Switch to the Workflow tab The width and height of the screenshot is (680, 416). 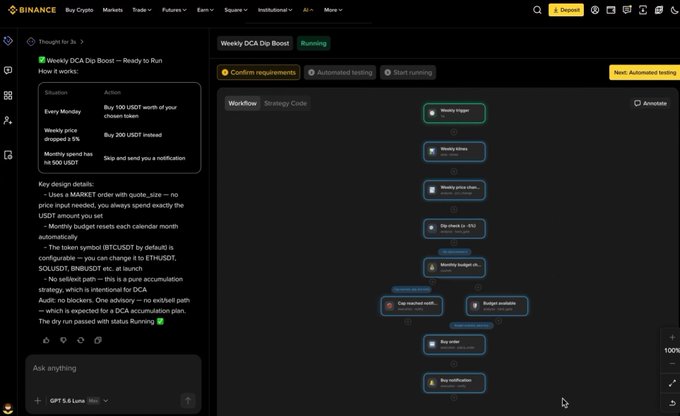tap(242, 103)
